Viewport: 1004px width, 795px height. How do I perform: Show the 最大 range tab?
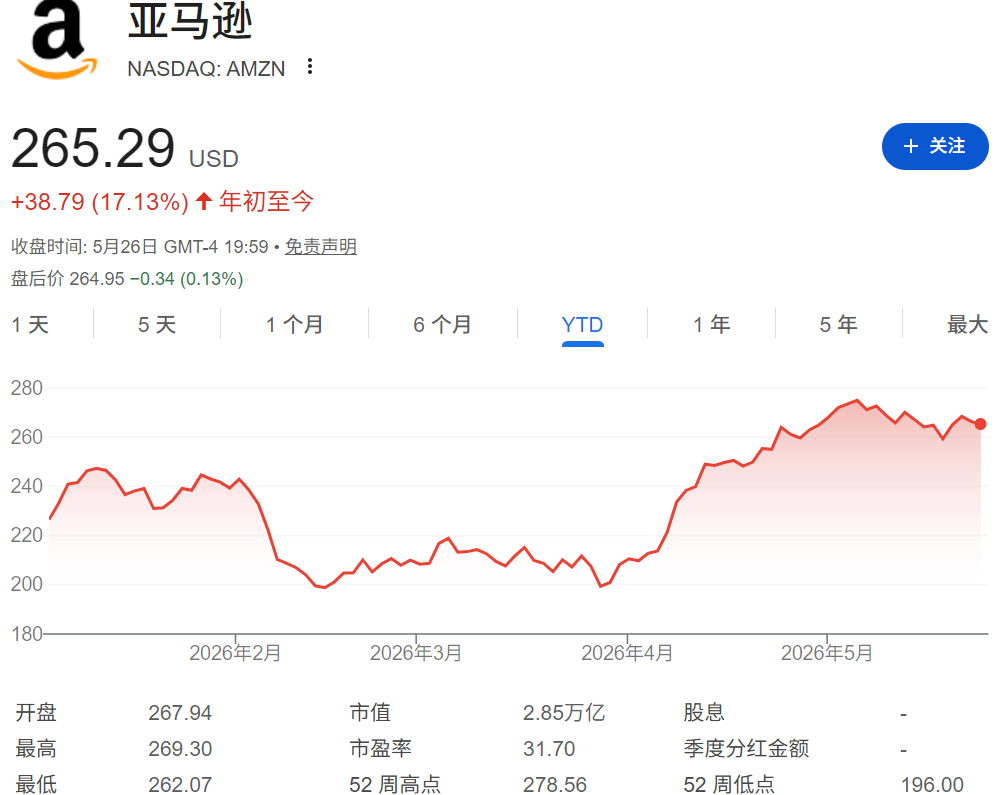(968, 325)
